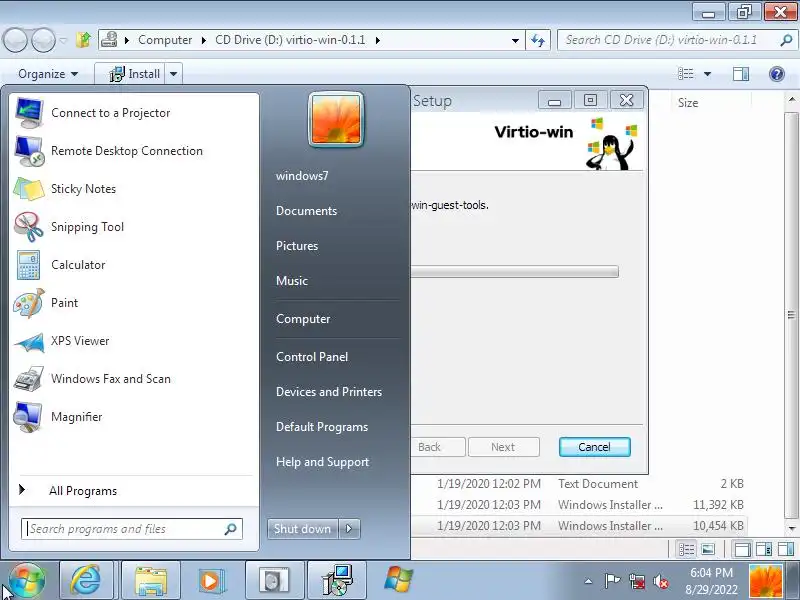800x600 pixels.
Task: Open Windows Media Player taskbar icon
Action: coord(210,580)
